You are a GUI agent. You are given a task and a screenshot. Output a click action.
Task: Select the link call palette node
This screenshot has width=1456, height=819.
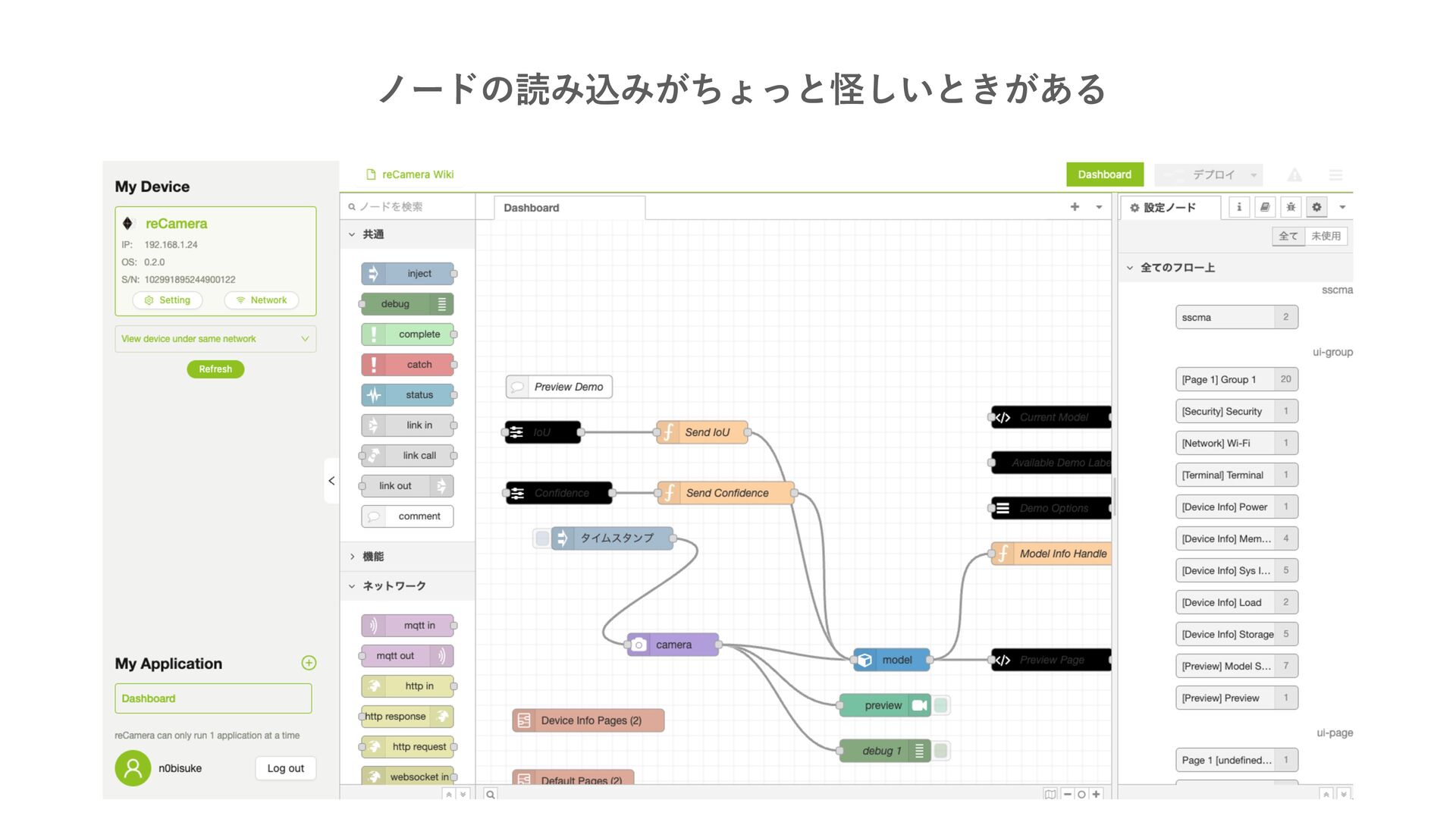408,456
